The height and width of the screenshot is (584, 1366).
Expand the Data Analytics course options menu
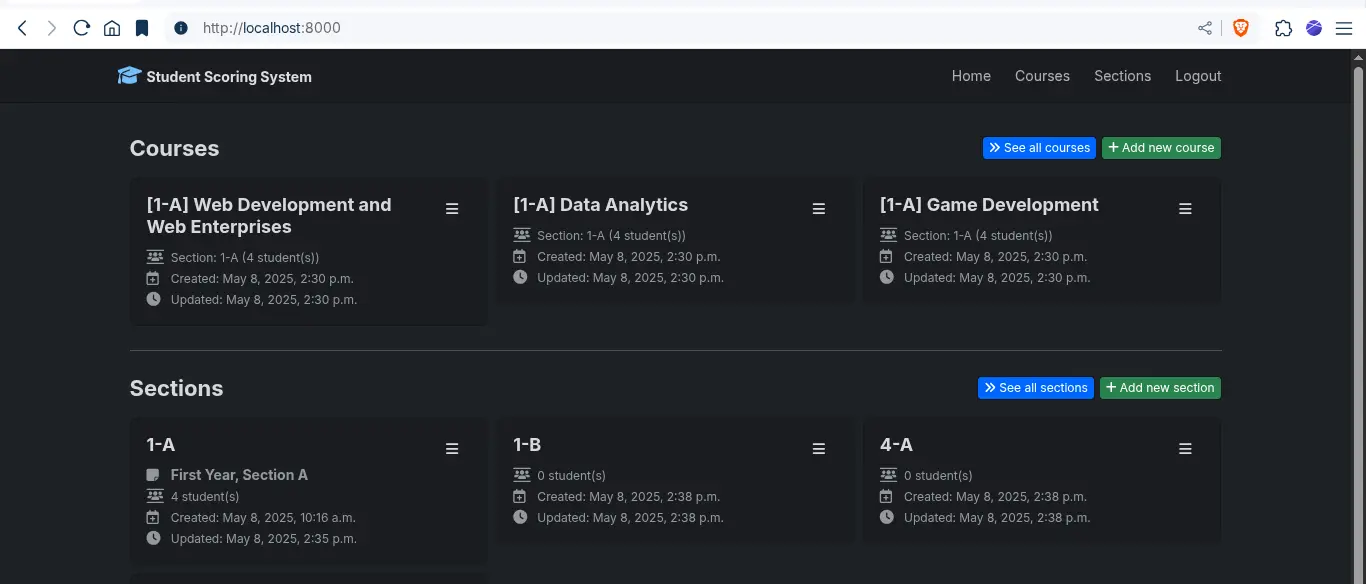pos(819,209)
